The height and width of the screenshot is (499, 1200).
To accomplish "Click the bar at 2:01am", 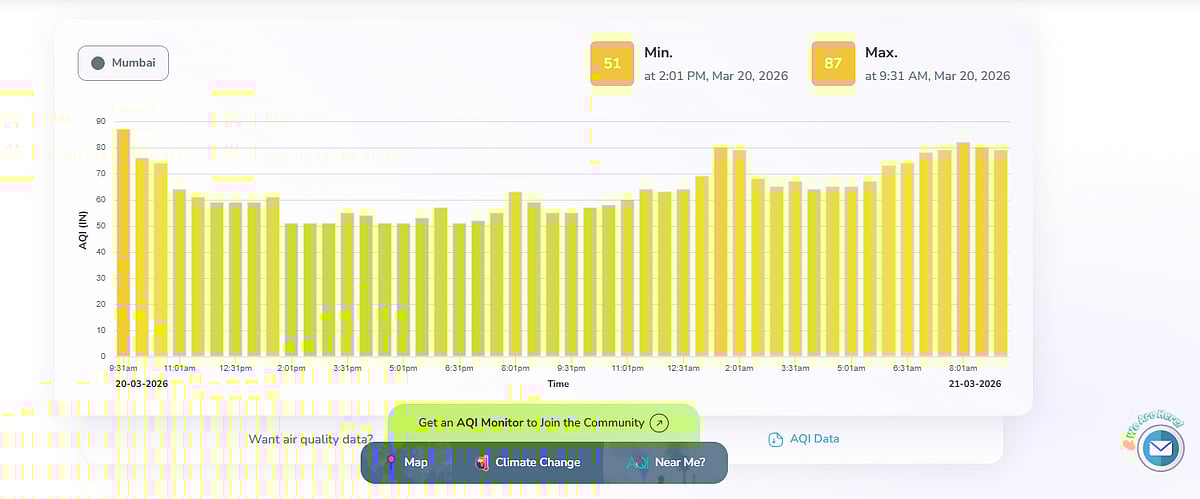I will click(x=739, y=252).
